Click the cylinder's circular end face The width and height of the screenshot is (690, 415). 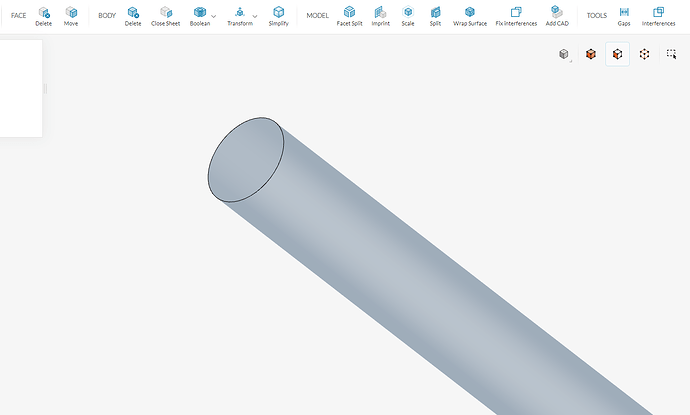point(246,160)
